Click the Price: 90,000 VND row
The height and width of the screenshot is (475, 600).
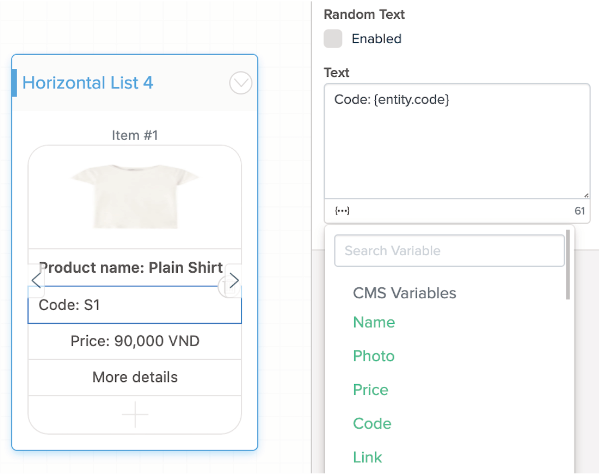pyautogui.click(x=135, y=341)
